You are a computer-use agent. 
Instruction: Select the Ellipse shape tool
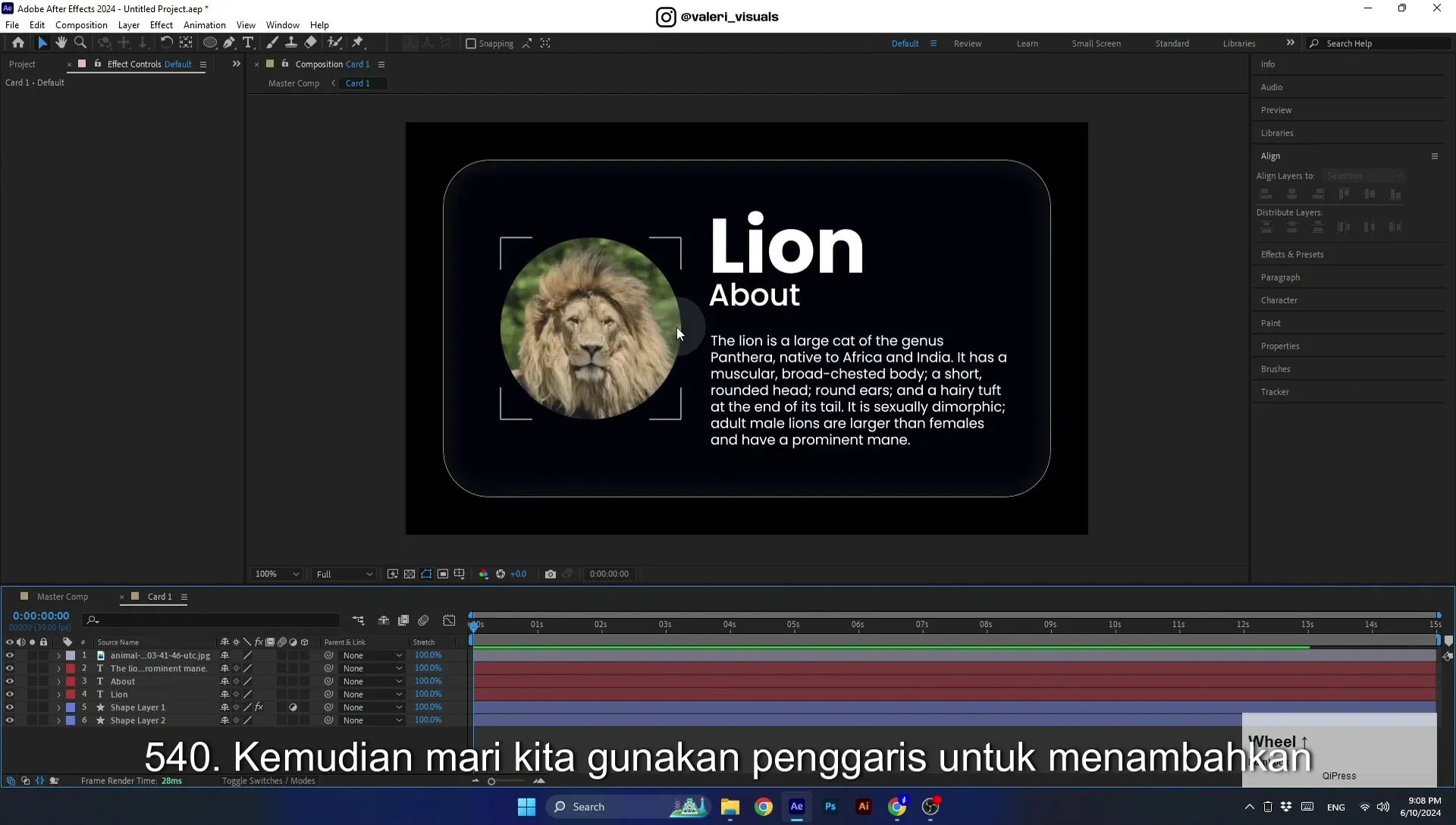pyautogui.click(x=210, y=43)
